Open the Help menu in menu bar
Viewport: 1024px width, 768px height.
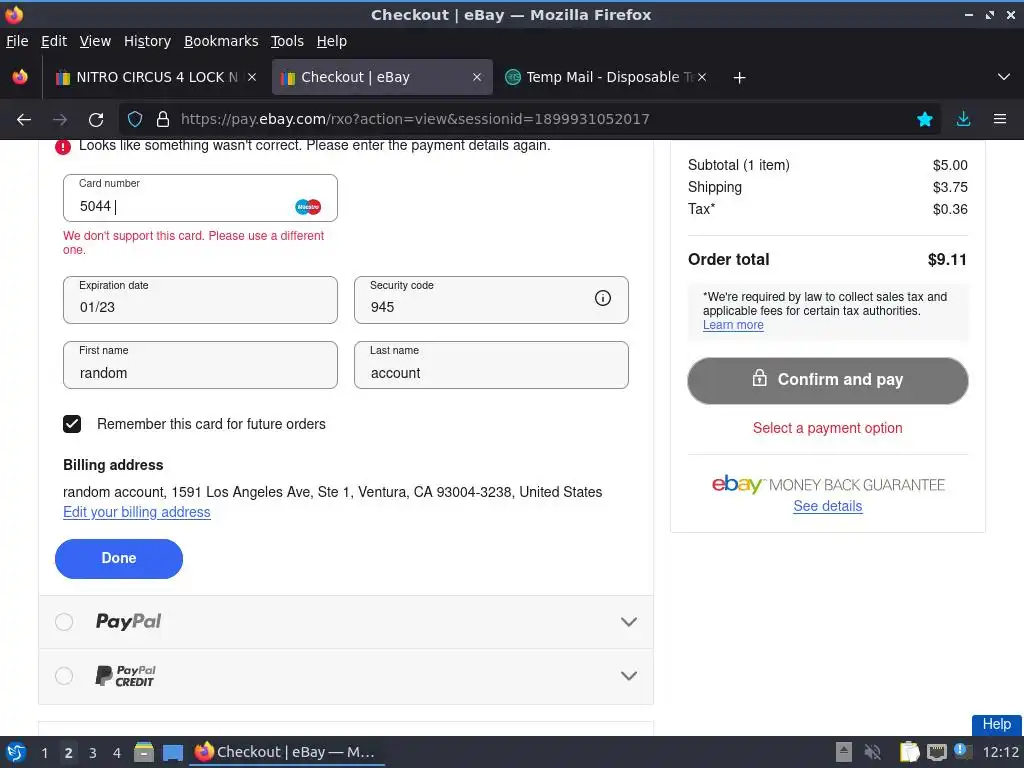pyautogui.click(x=332, y=41)
